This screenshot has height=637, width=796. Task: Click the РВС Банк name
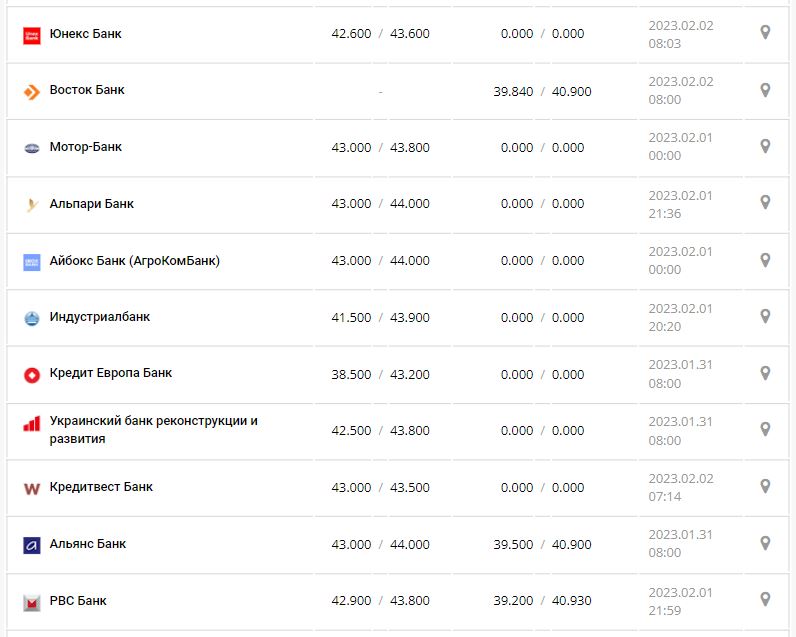78,601
